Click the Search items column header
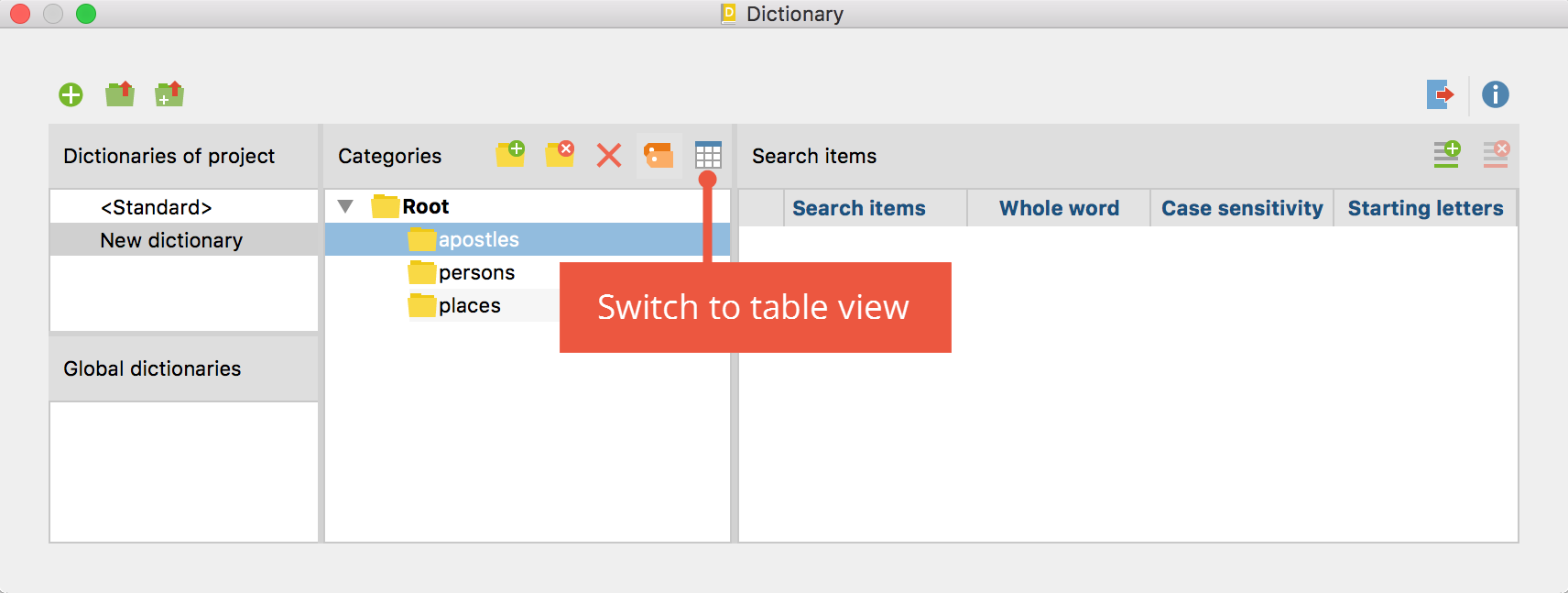1568x593 pixels. (x=876, y=208)
